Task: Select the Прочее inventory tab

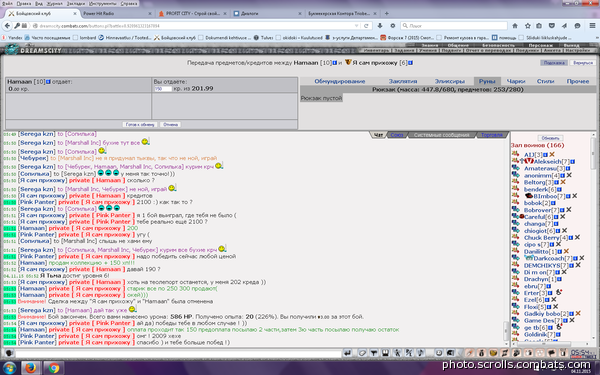Action: pyautogui.click(x=578, y=81)
